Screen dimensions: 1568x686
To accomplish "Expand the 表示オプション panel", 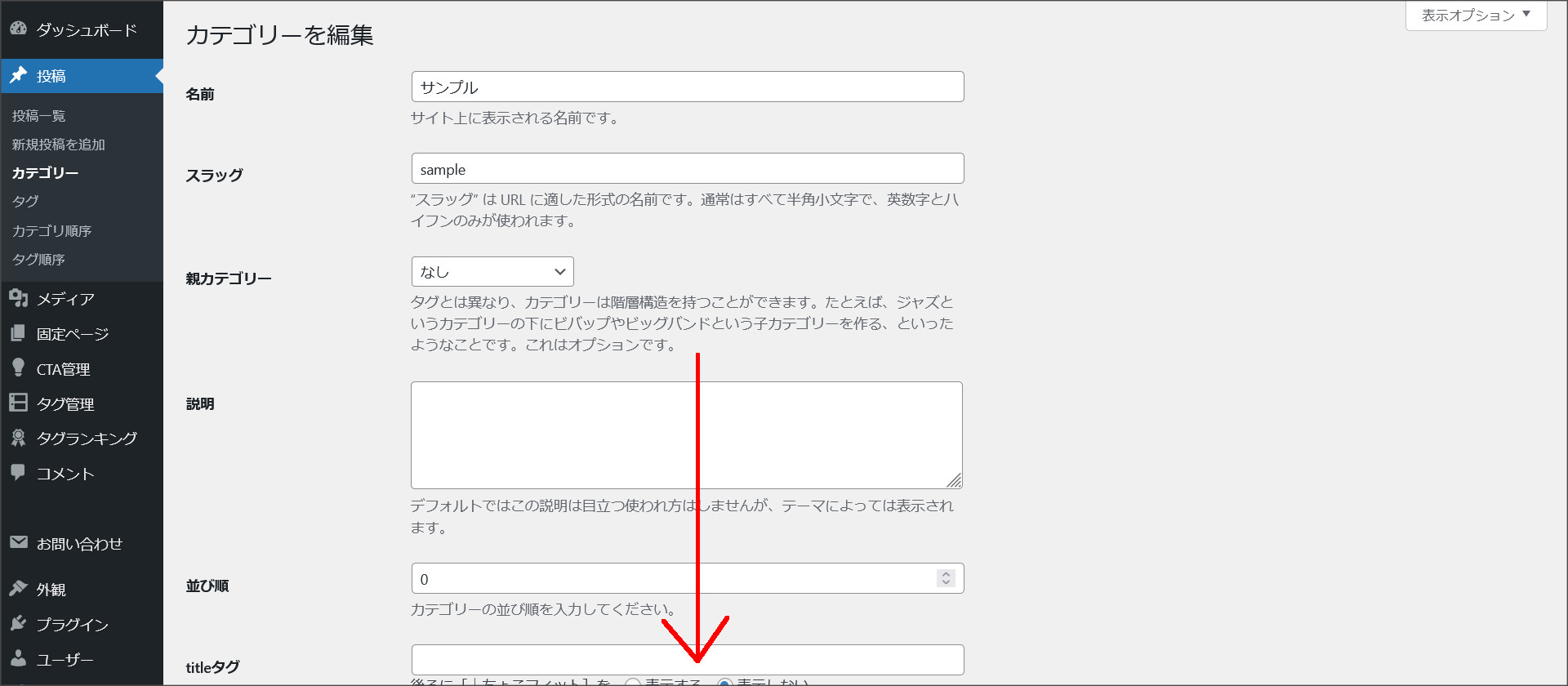I will tap(1475, 16).
